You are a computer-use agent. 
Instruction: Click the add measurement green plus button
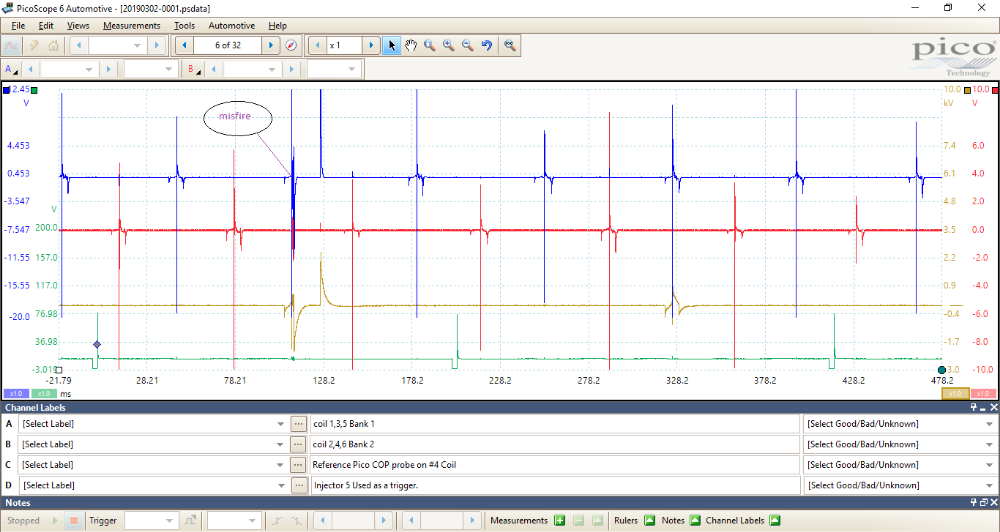pos(560,520)
